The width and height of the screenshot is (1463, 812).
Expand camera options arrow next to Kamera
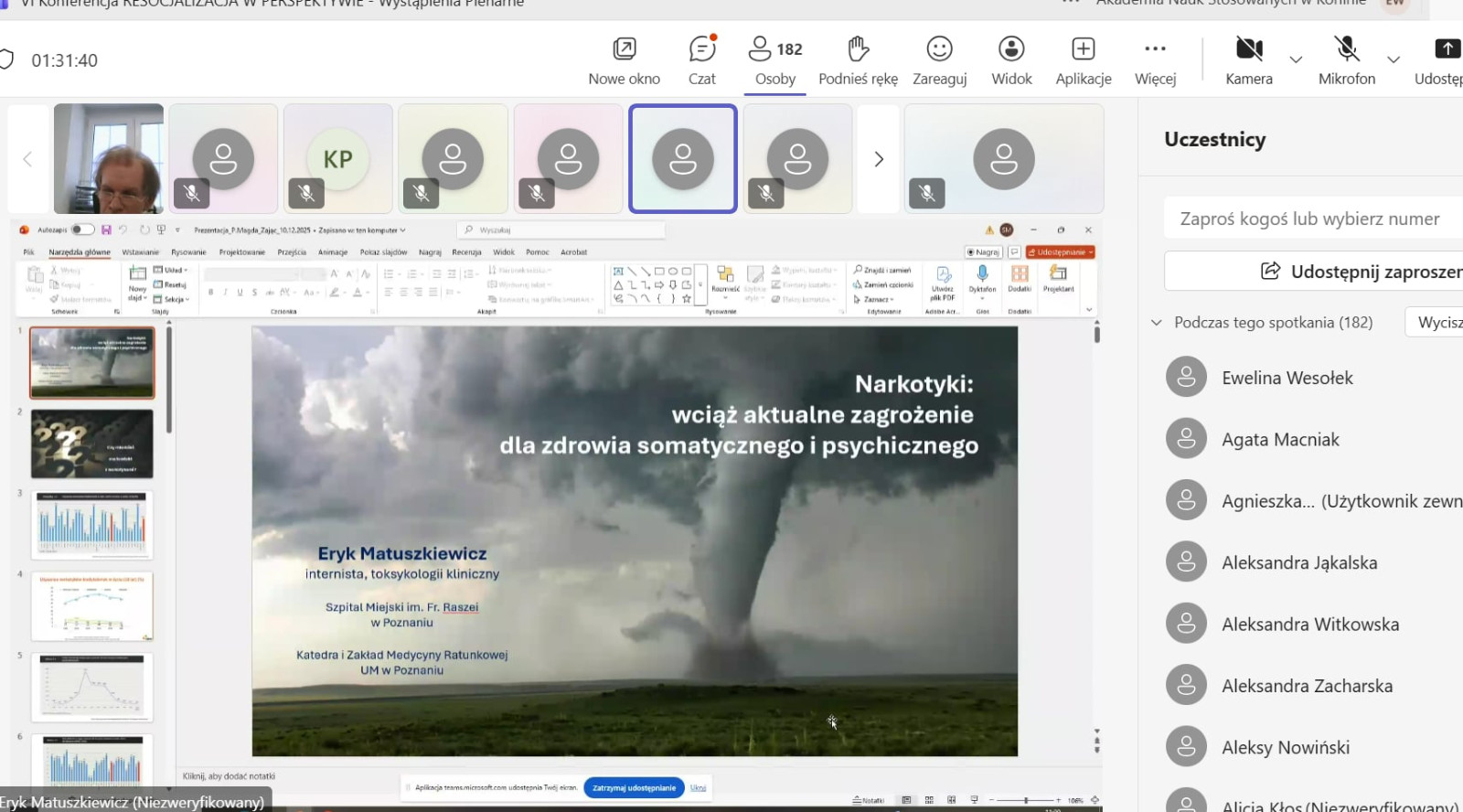point(1296,59)
